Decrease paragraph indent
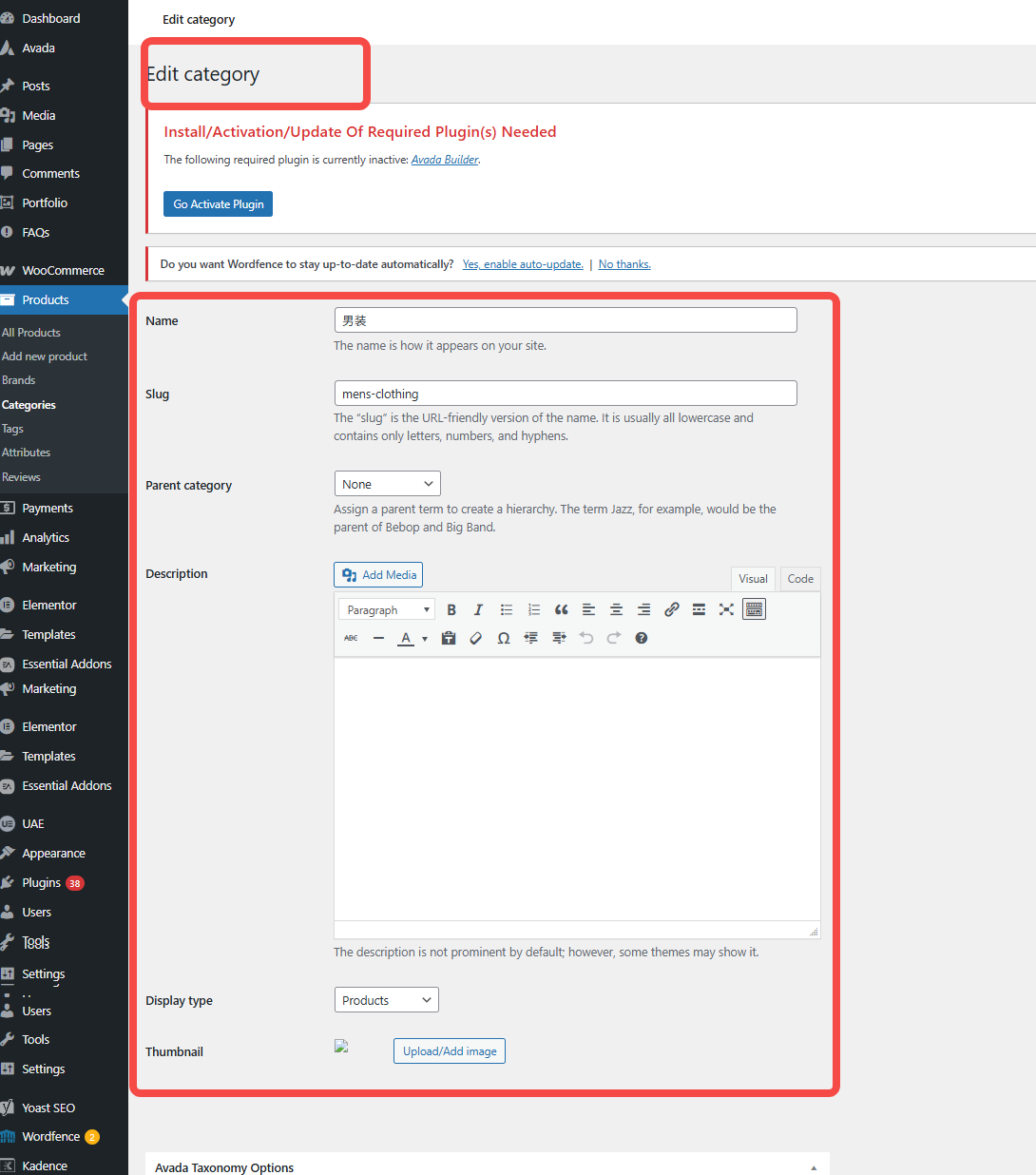The width and height of the screenshot is (1036, 1175). [x=531, y=638]
